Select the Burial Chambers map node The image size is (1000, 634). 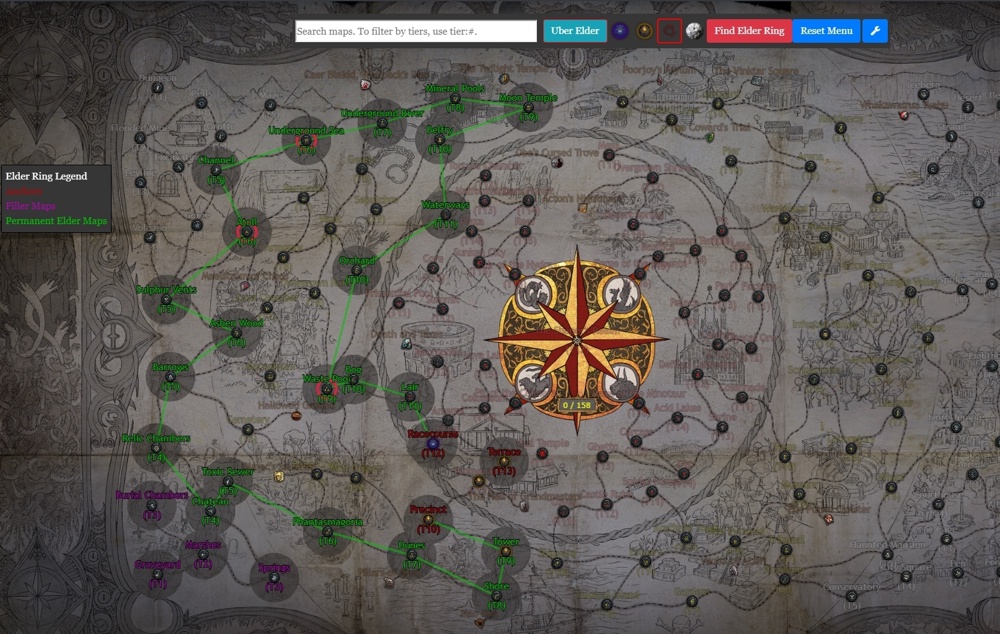(x=152, y=505)
